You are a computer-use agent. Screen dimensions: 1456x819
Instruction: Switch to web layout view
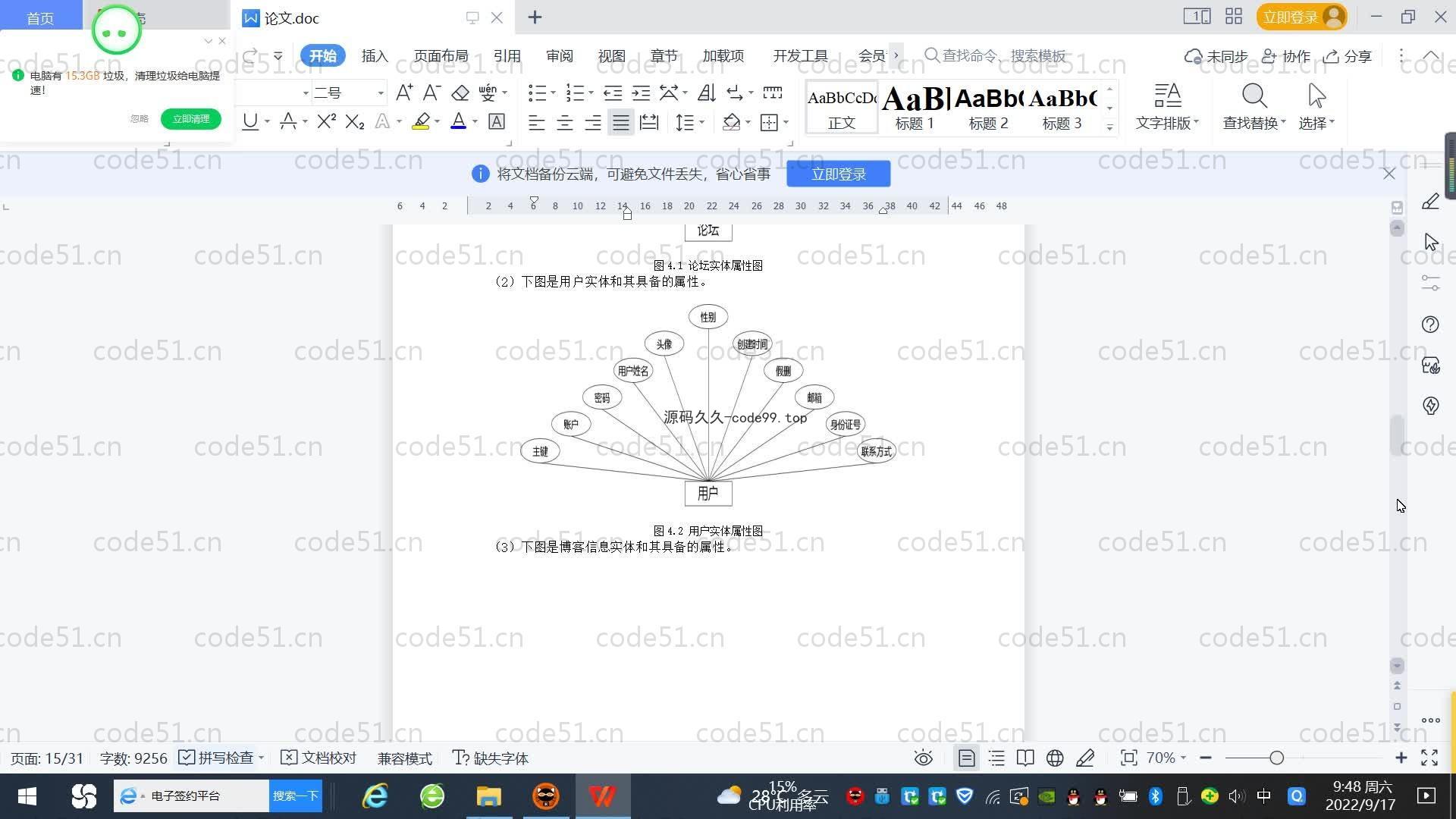point(1055,758)
